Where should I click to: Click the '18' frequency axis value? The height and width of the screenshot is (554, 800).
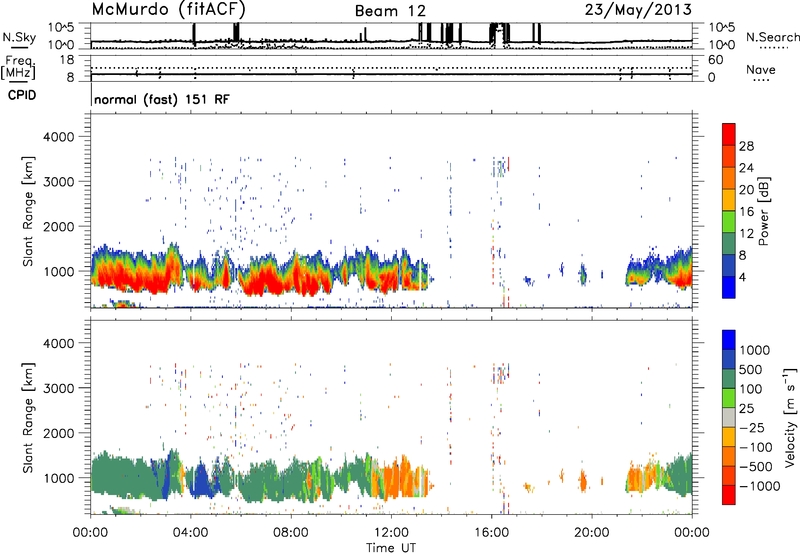tap(67, 60)
